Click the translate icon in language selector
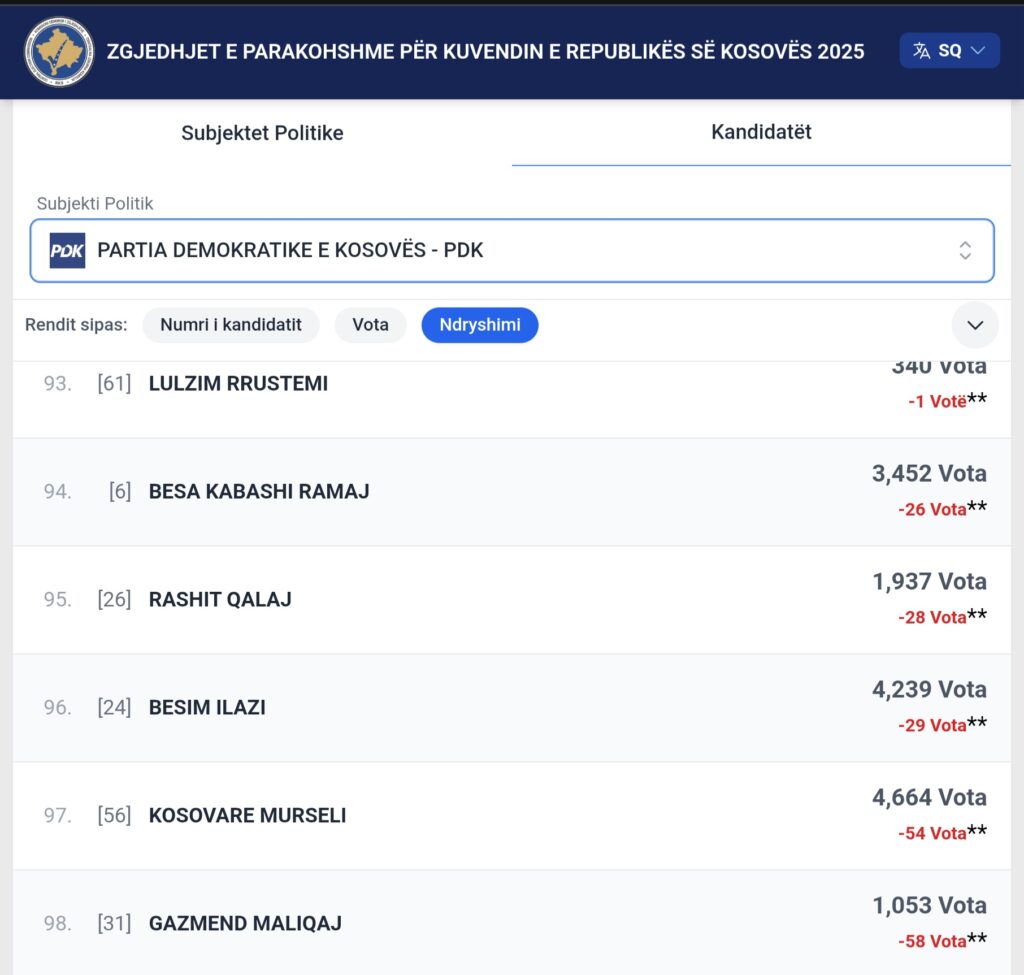 (x=922, y=50)
